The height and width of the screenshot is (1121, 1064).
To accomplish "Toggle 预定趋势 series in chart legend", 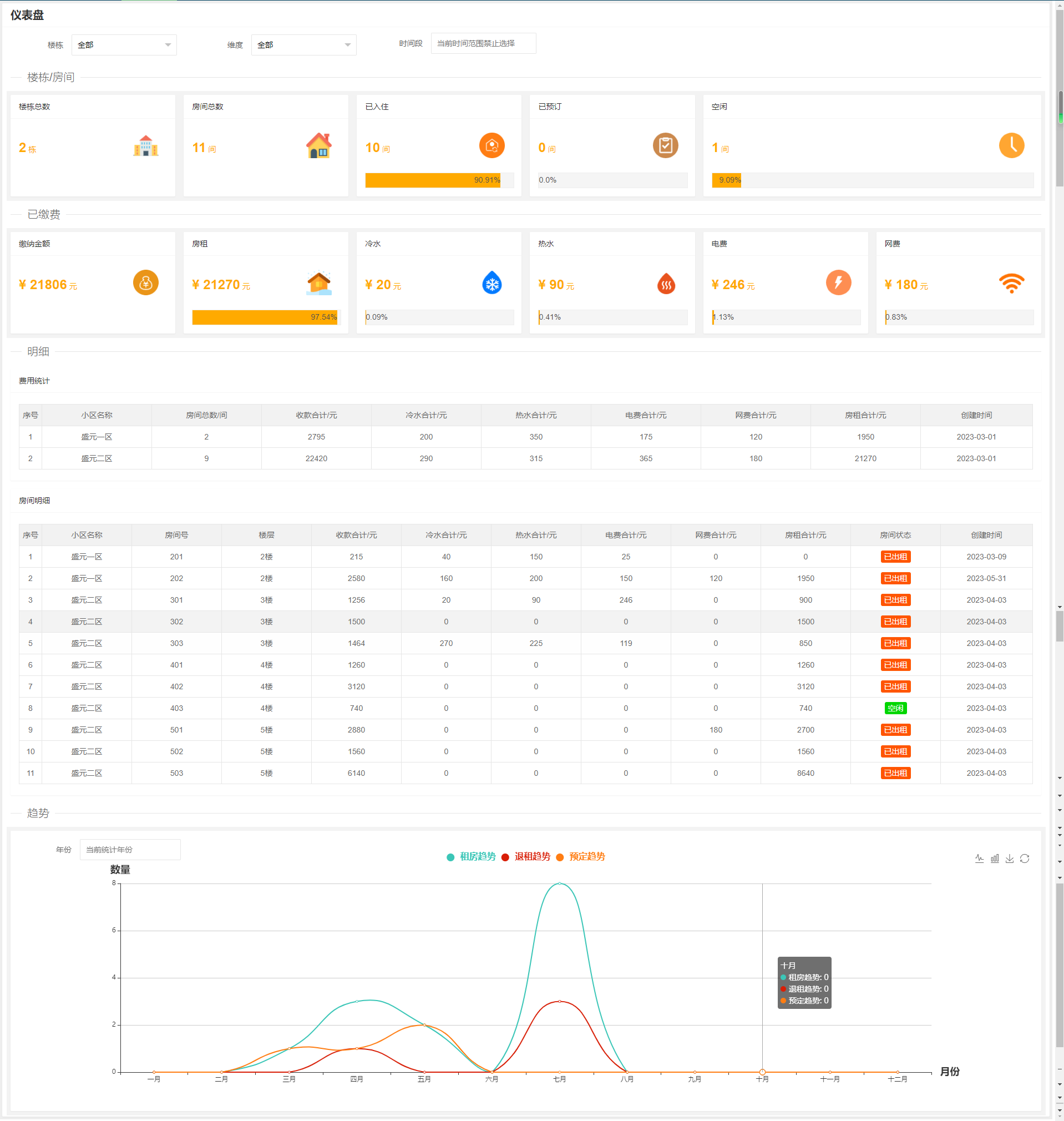I will [x=581, y=857].
